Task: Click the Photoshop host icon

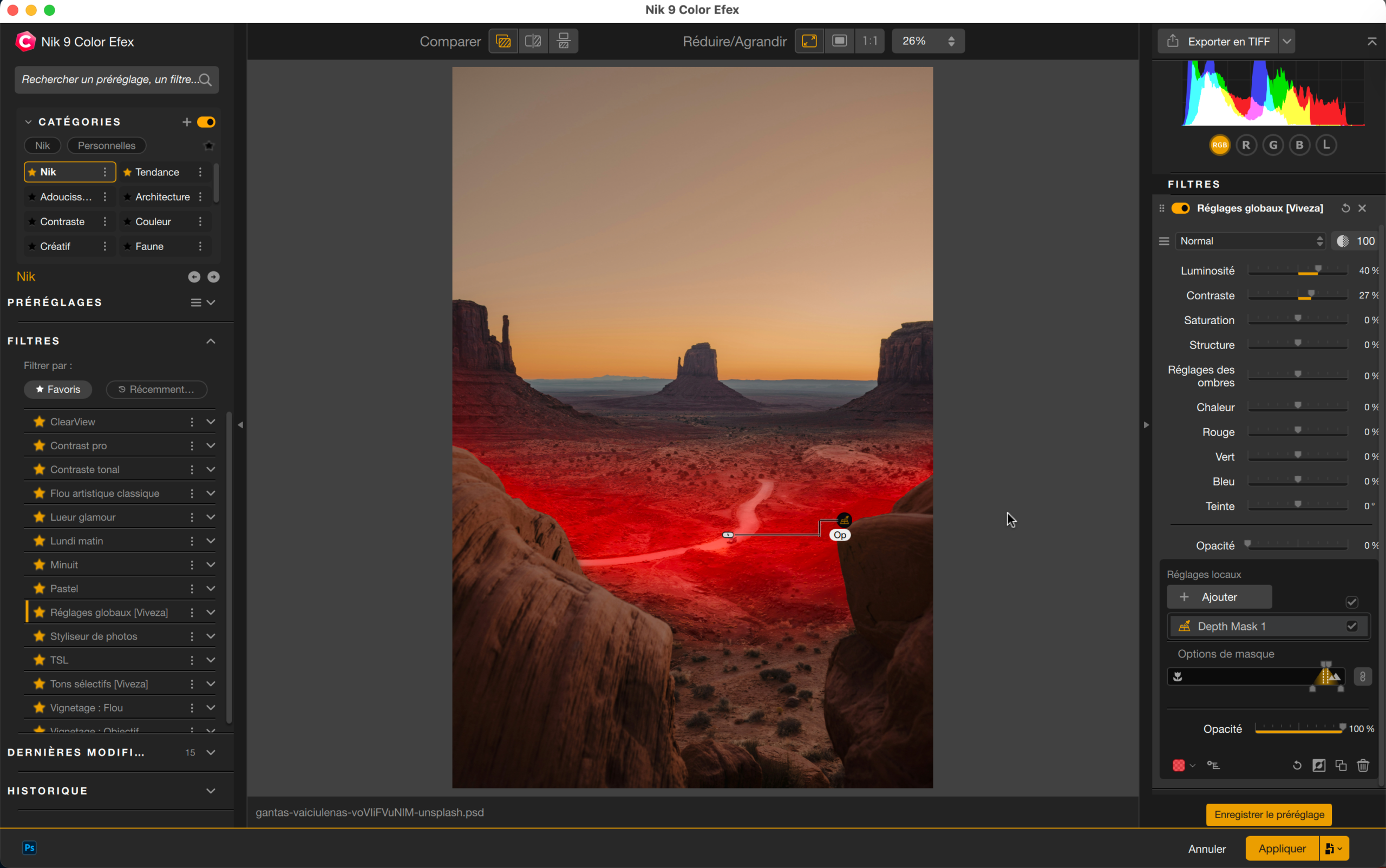Action: pos(29,848)
